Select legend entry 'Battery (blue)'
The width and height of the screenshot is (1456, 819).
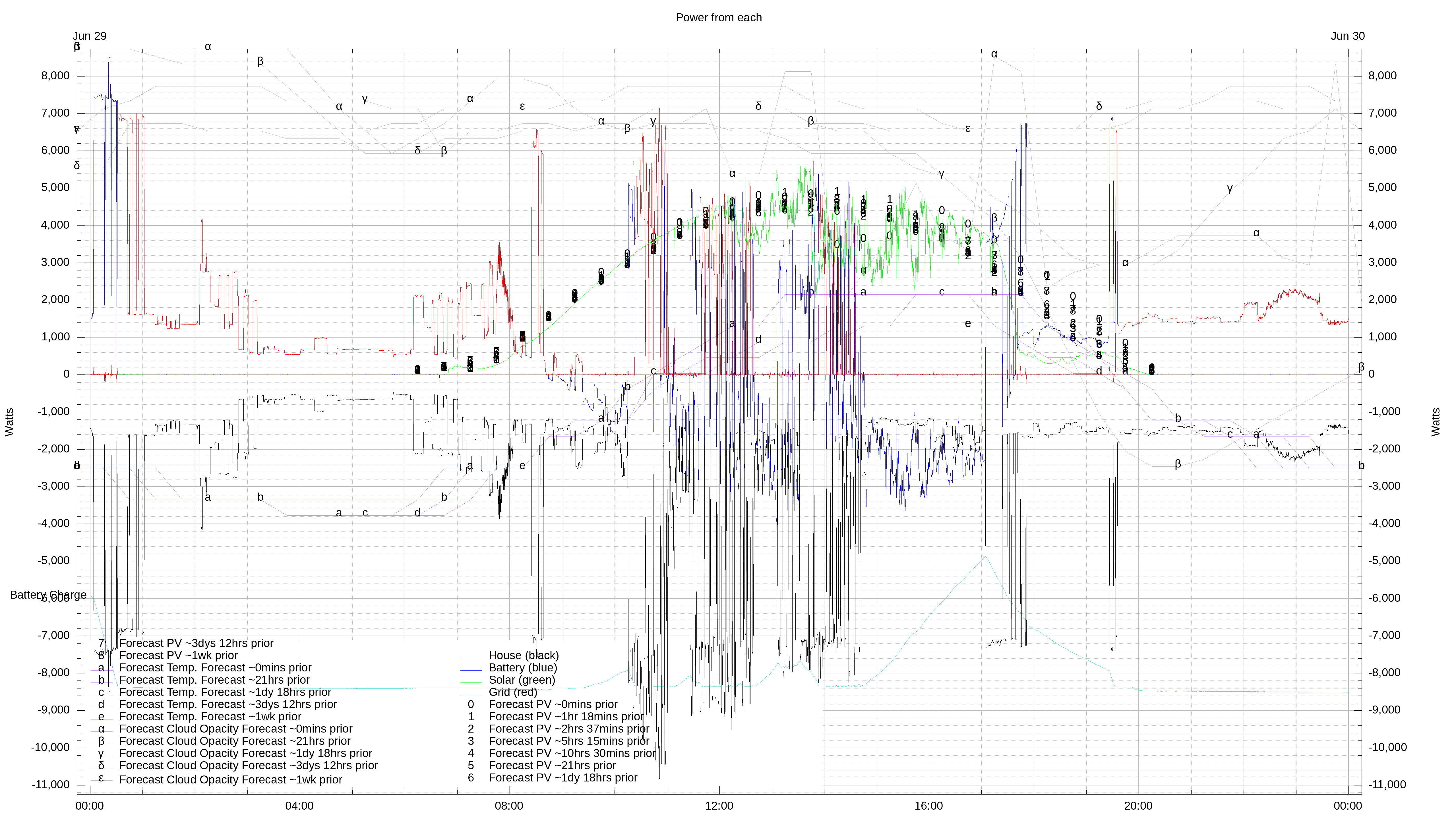(523, 667)
